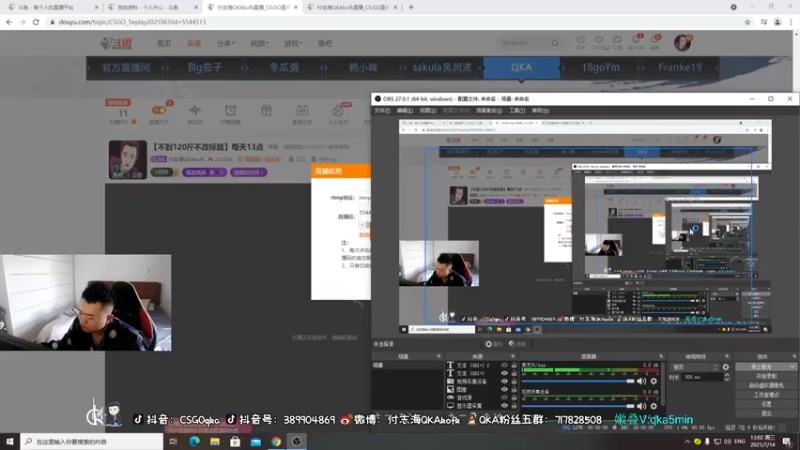Open the scene transition properties gear
The image size is (800, 450).
(726, 367)
